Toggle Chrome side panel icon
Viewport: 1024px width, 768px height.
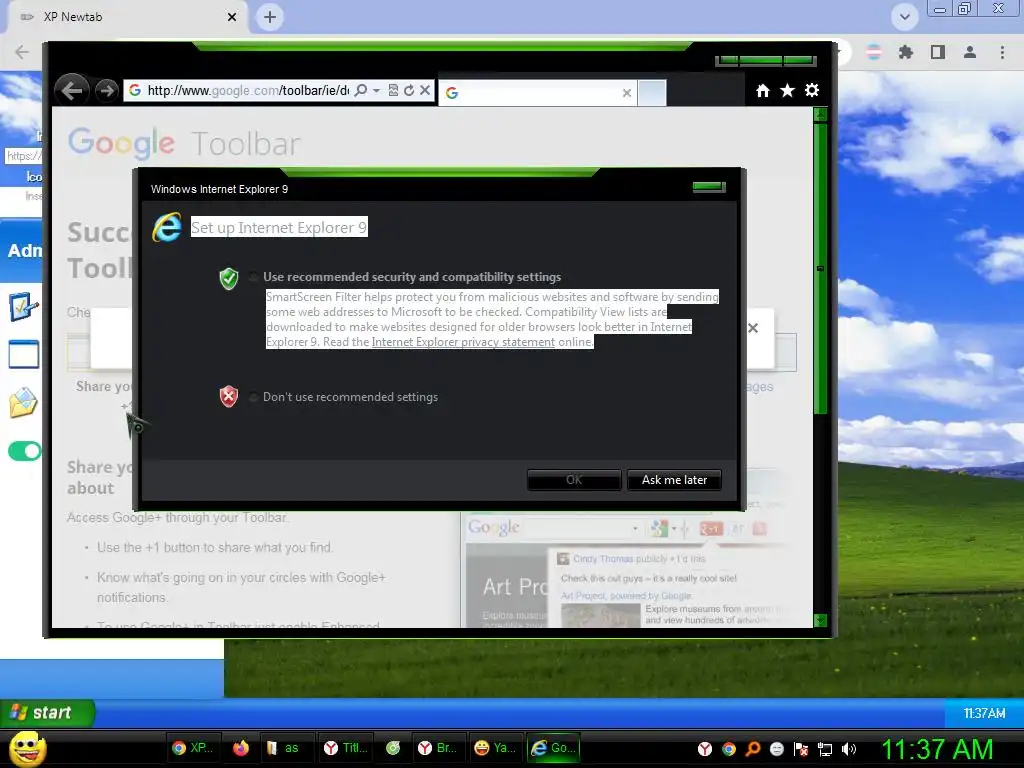(938, 52)
